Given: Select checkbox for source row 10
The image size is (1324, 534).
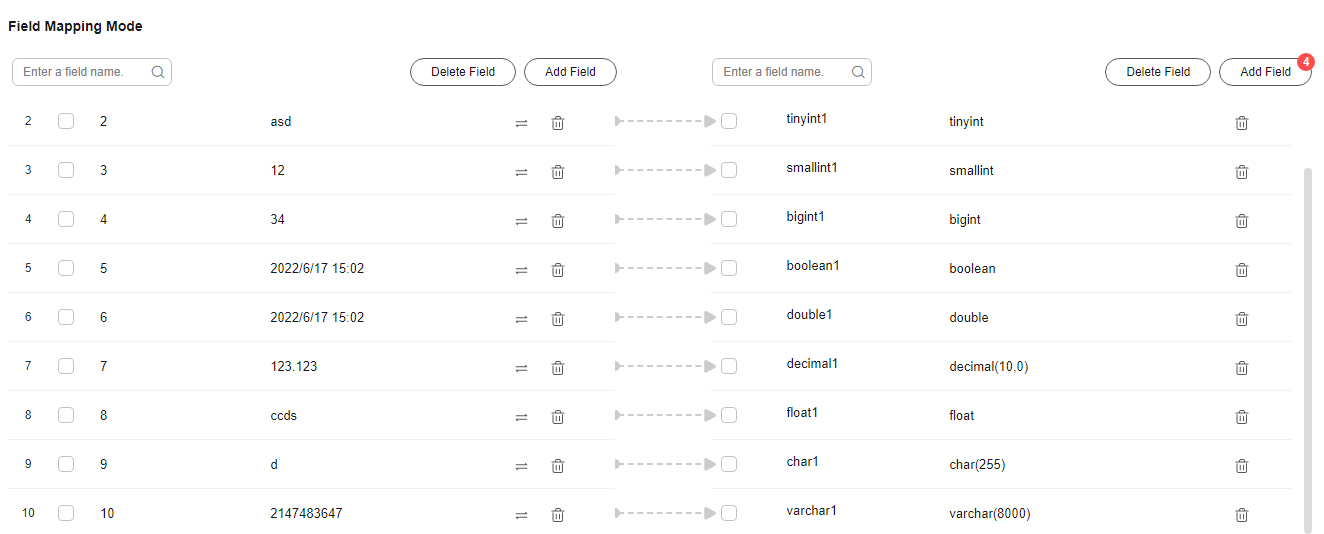Looking at the screenshot, I should tap(66, 513).
